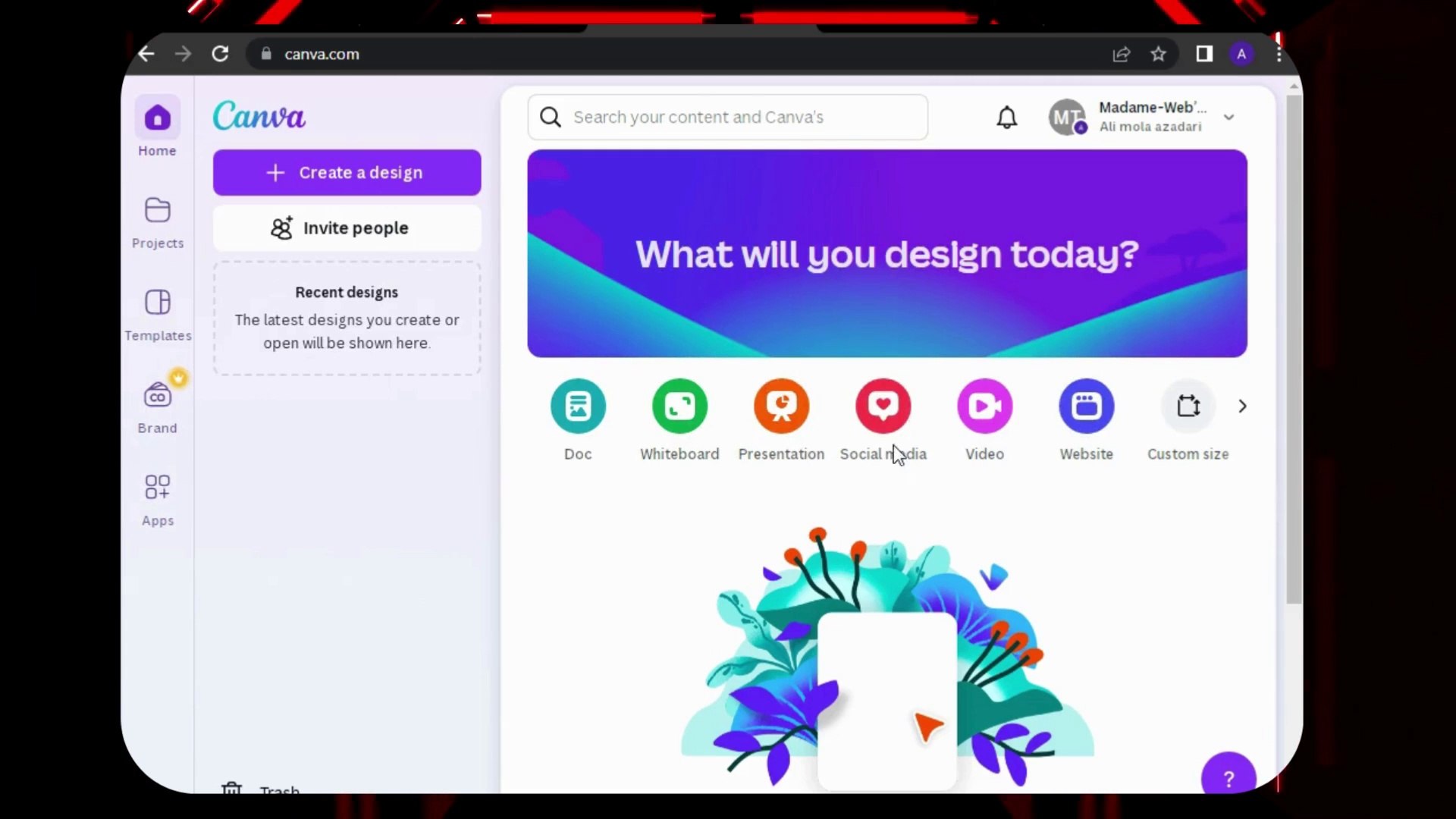Image resolution: width=1456 pixels, height=819 pixels.
Task: Click the Create a design button
Action: (x=347, y=172)
